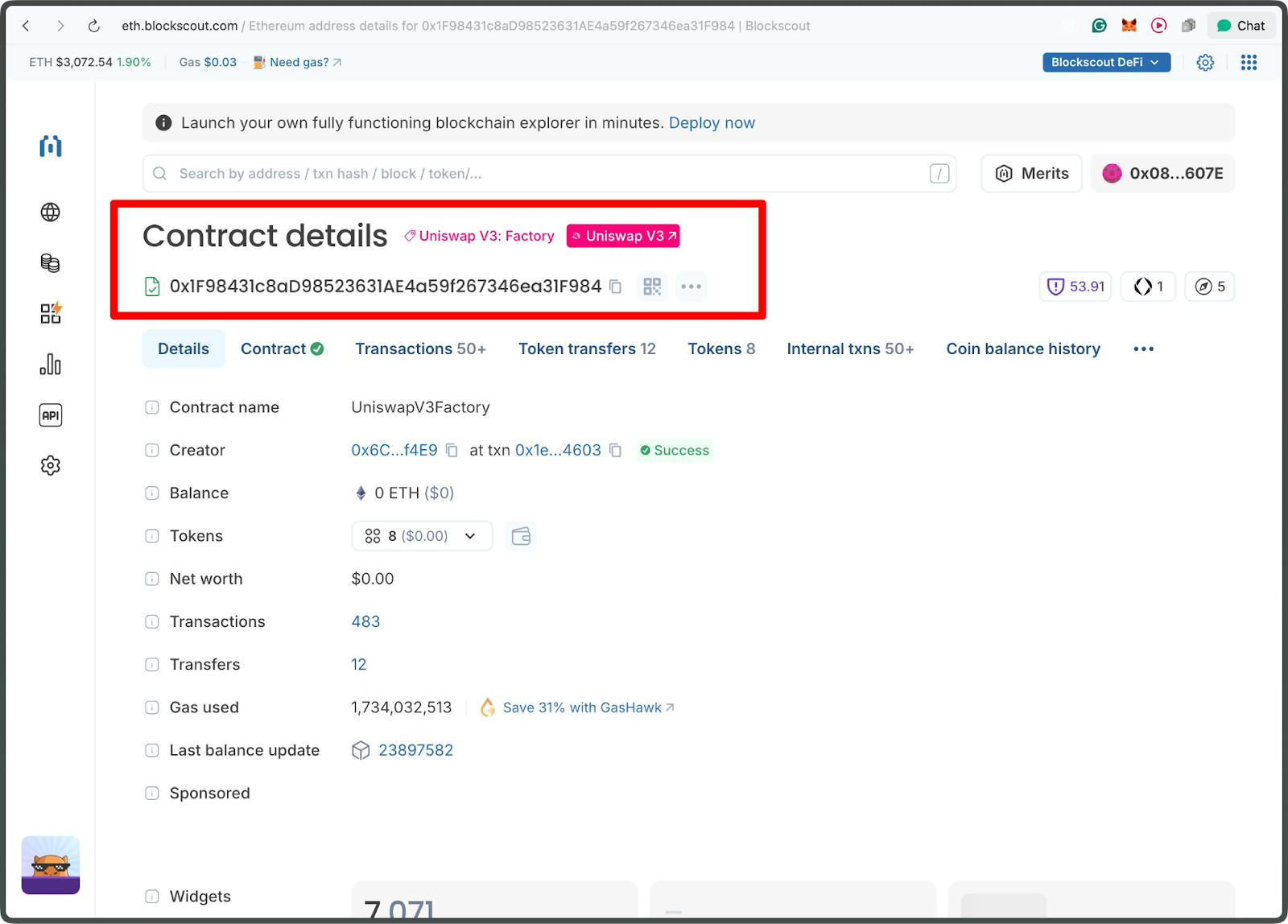Click the Deploy now link
The width and height of the screenshot is (1288, 924).
click(x=712, y=122)
